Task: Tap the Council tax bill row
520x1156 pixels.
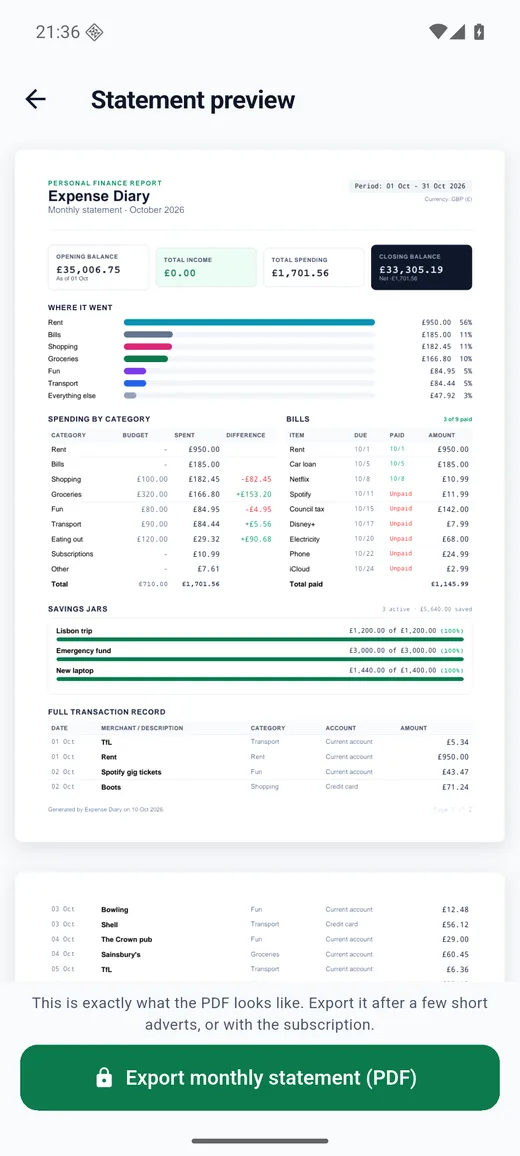Action: point(379,509)
